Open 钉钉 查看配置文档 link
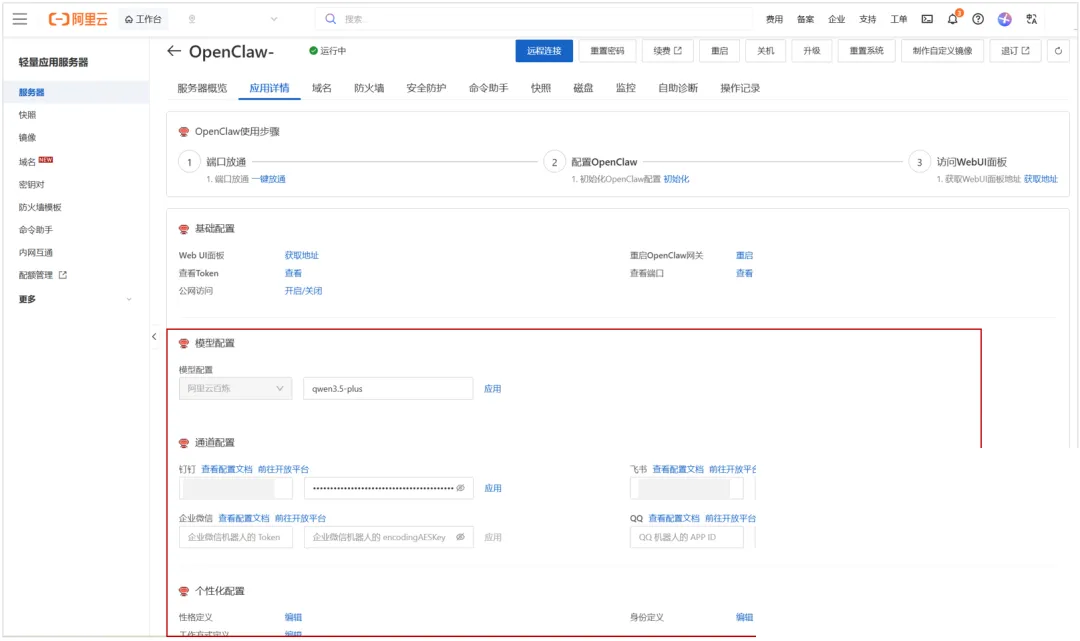1080x641 pixels. [x=227, y=470]
